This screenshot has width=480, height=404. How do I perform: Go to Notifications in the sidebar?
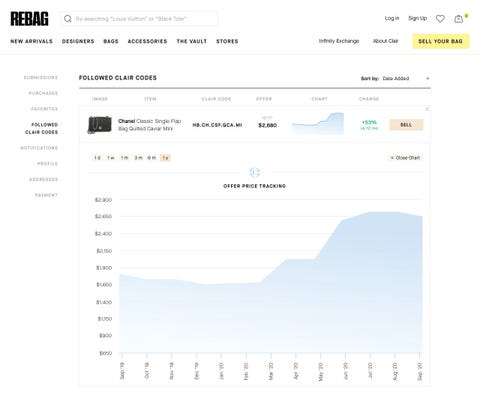click(x=39, y=148)
